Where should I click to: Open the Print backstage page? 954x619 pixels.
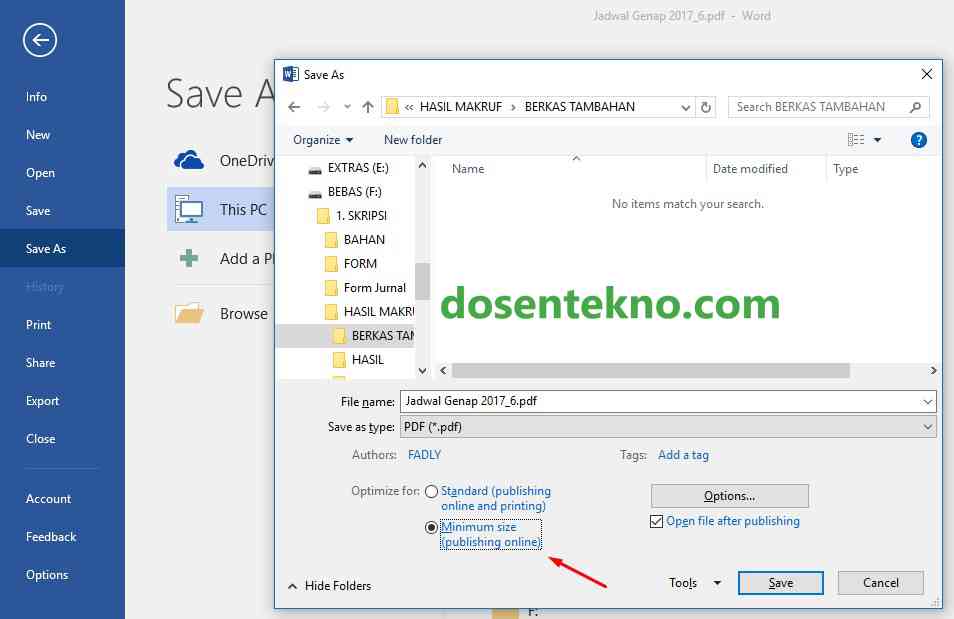38,324
